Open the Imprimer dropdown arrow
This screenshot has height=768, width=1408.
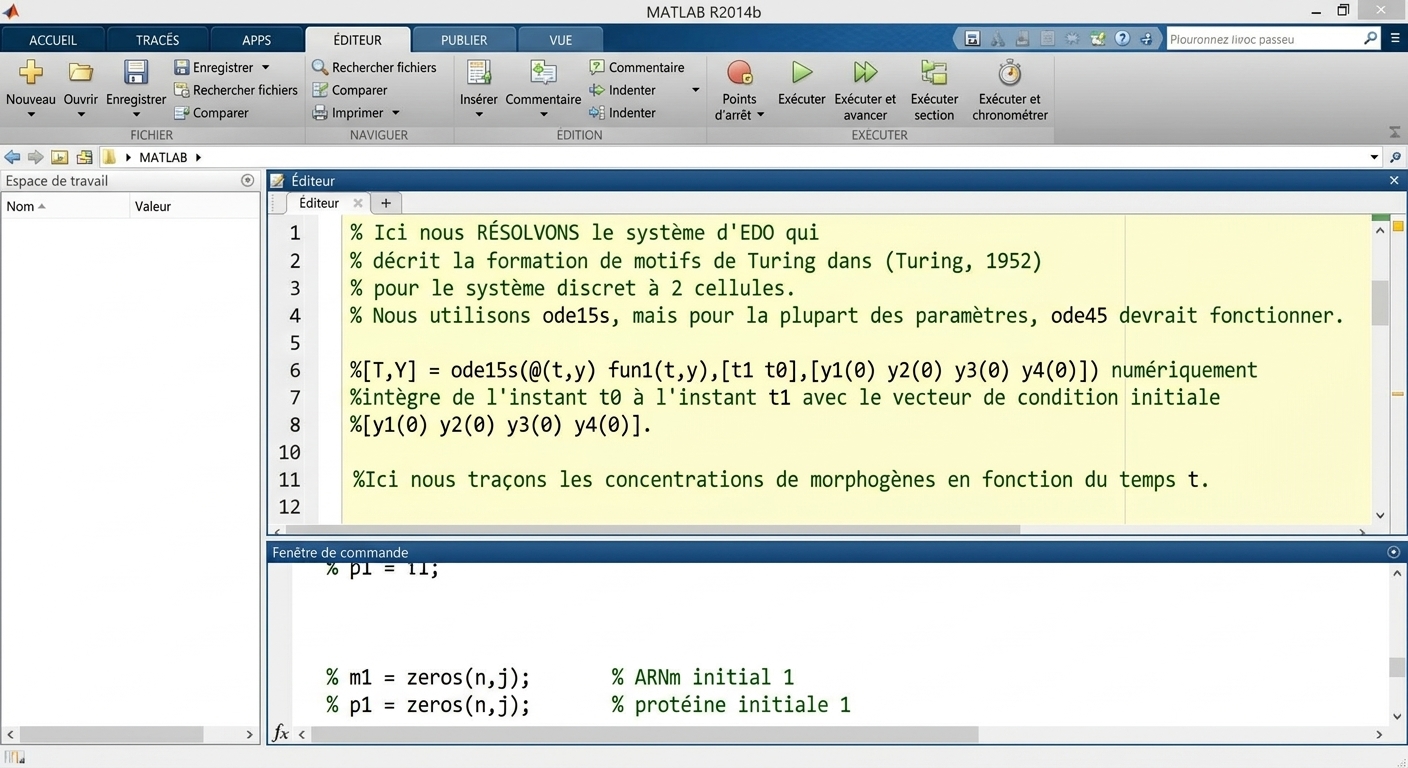(x=396, y=113)
